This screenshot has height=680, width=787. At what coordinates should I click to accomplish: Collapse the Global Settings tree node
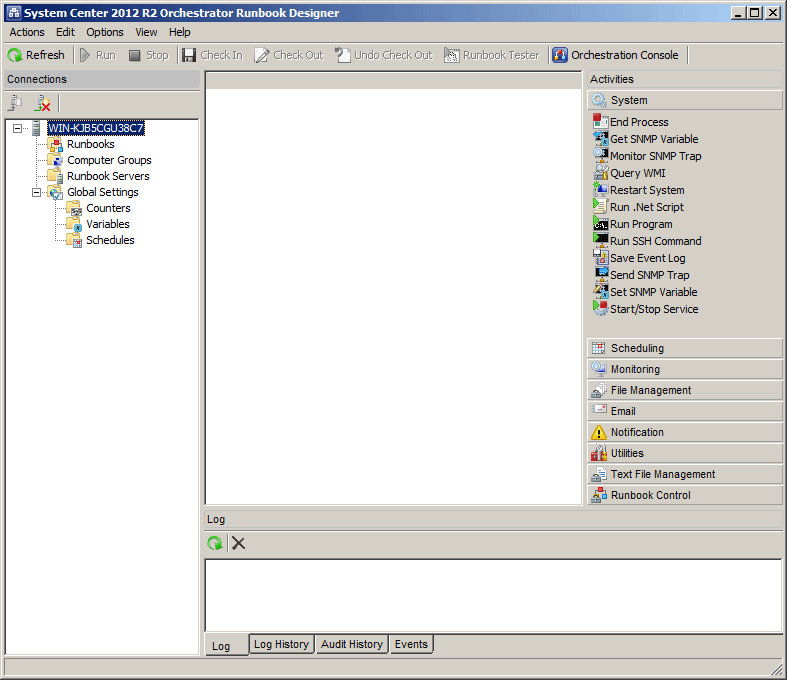point(36,192)
